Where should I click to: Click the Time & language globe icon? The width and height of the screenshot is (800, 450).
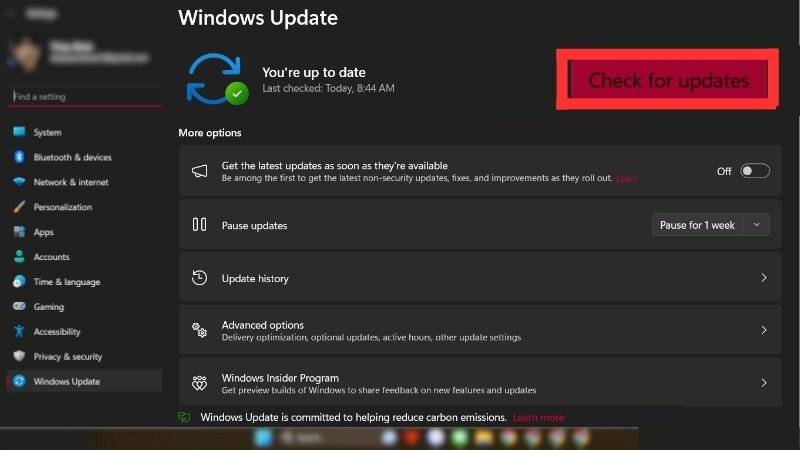pyautogui.click(x=19, y=281)
